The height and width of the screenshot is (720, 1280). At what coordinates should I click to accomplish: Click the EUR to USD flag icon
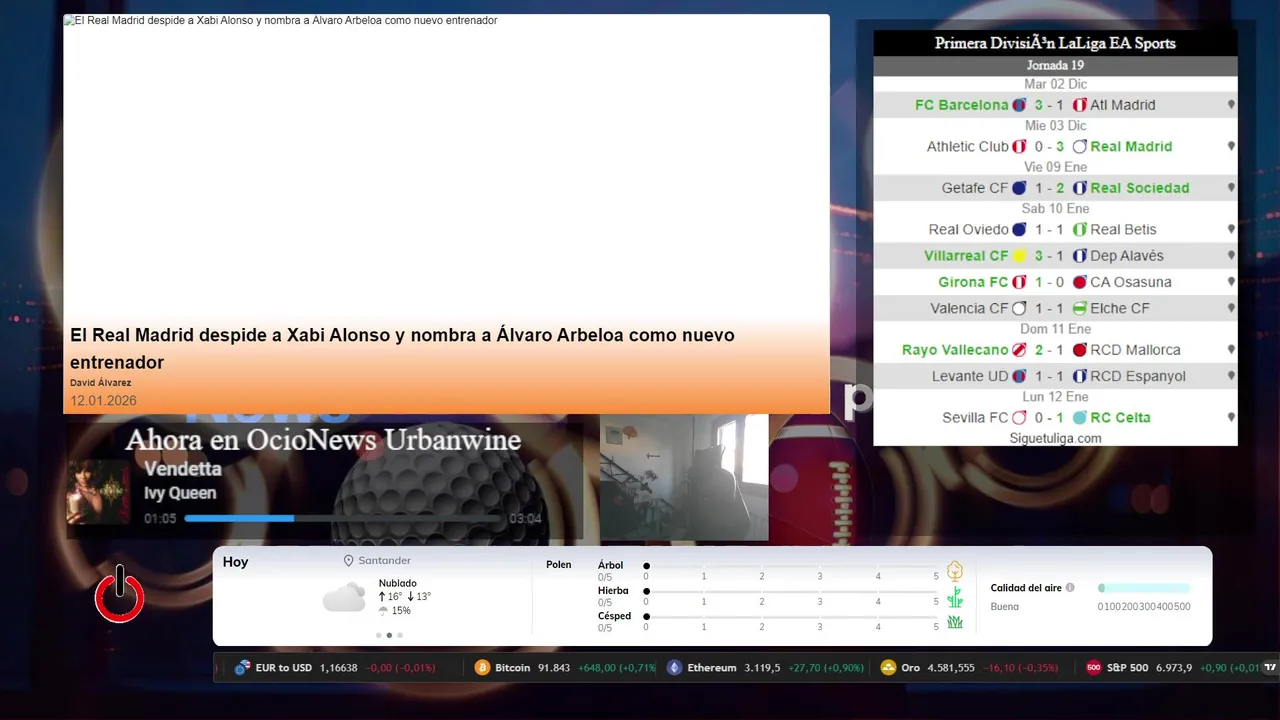(242, 668)
